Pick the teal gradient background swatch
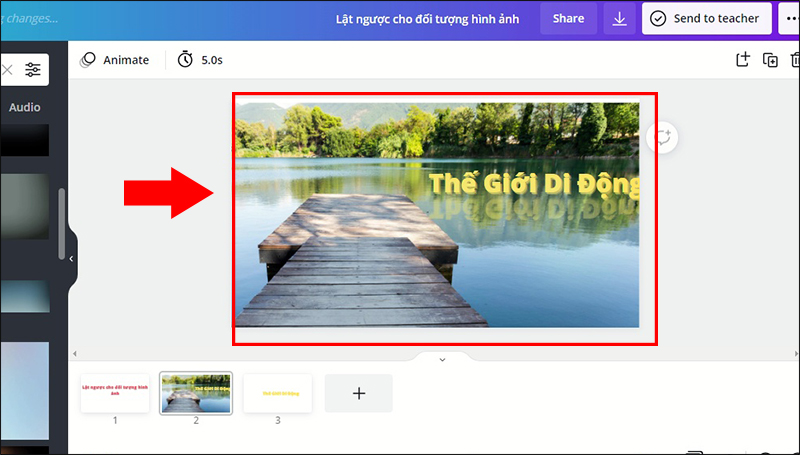The image size is (800, 455). point(24,296)
